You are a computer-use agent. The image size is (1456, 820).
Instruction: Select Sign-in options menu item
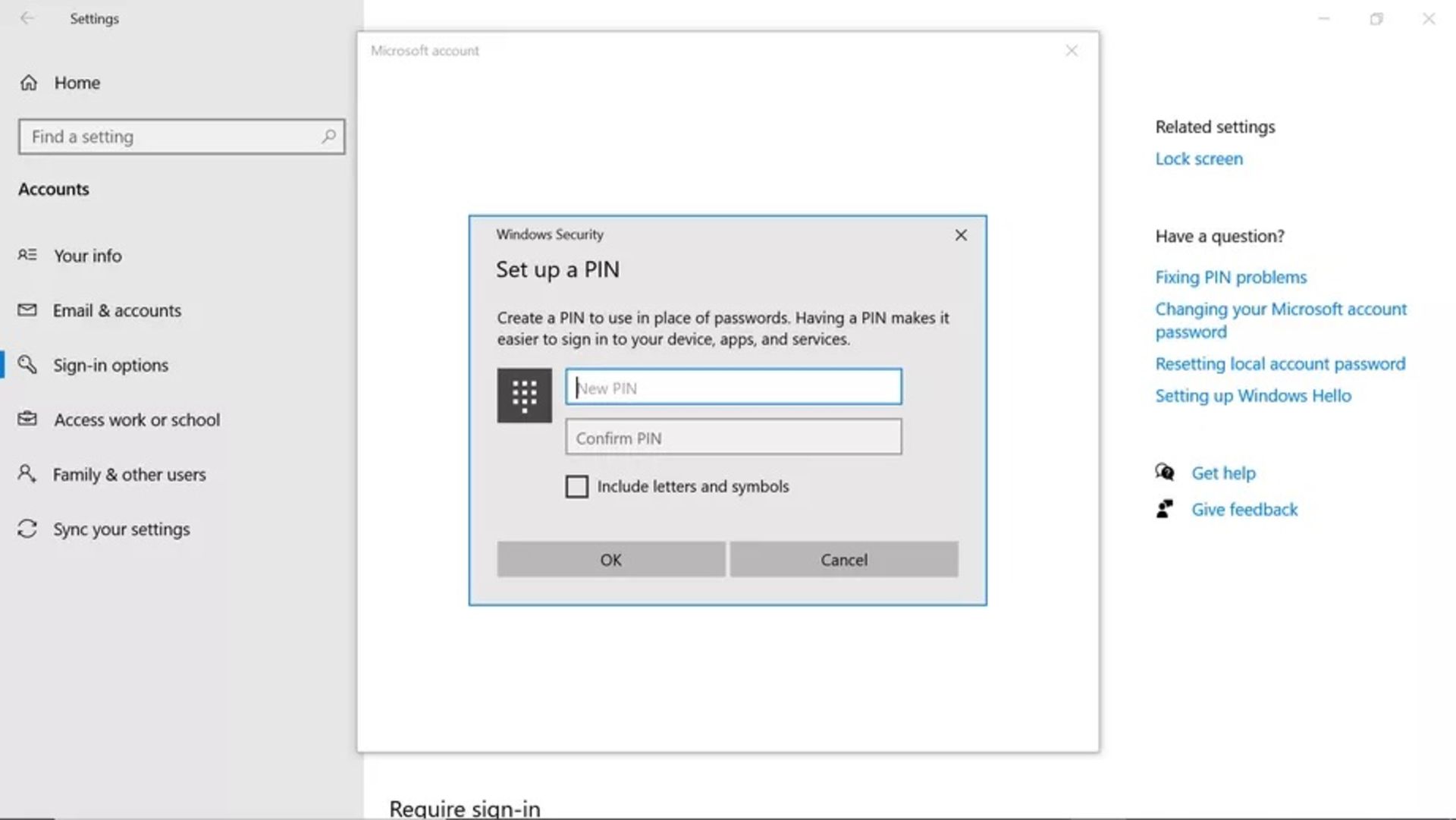point(111,365)
